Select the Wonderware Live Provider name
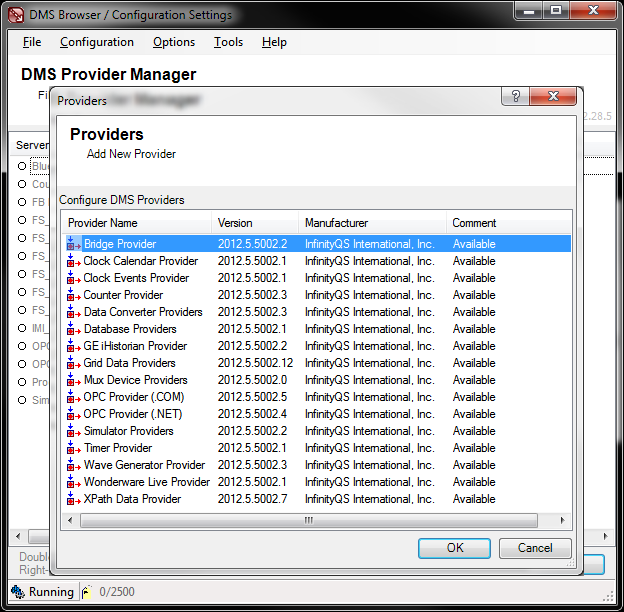This screenshot has height=612, width=624. coord(147,482)
